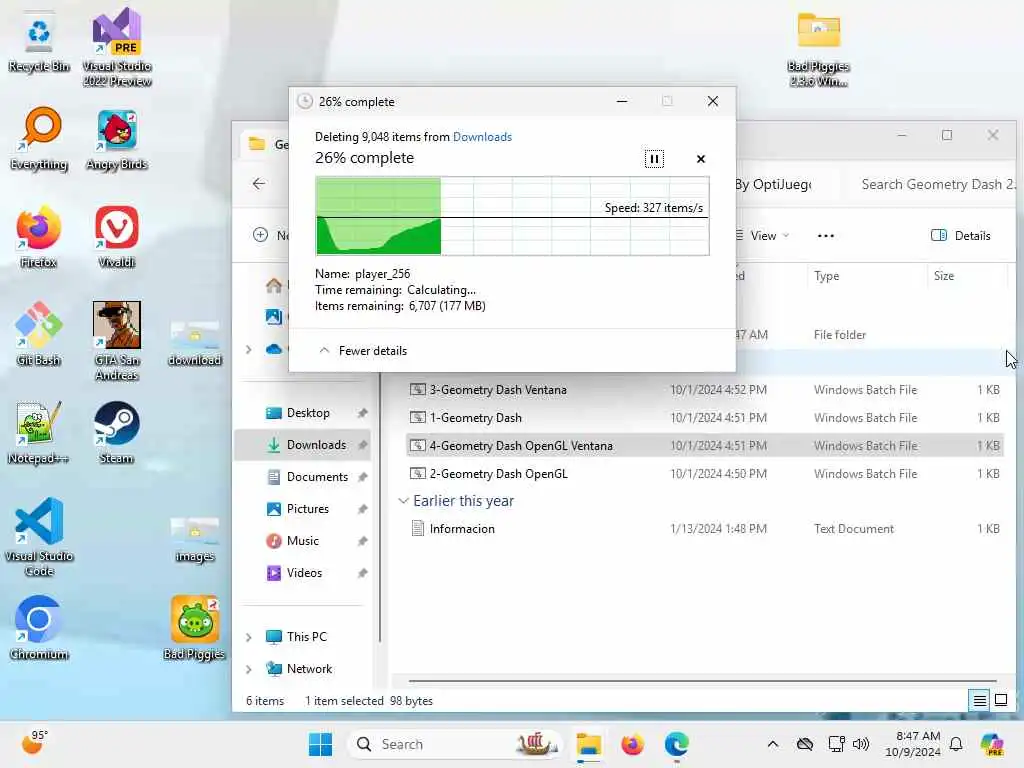Screen dimensions: 1024x768
Task: Open the weather widget showing 95°
Action: point(35,743)
